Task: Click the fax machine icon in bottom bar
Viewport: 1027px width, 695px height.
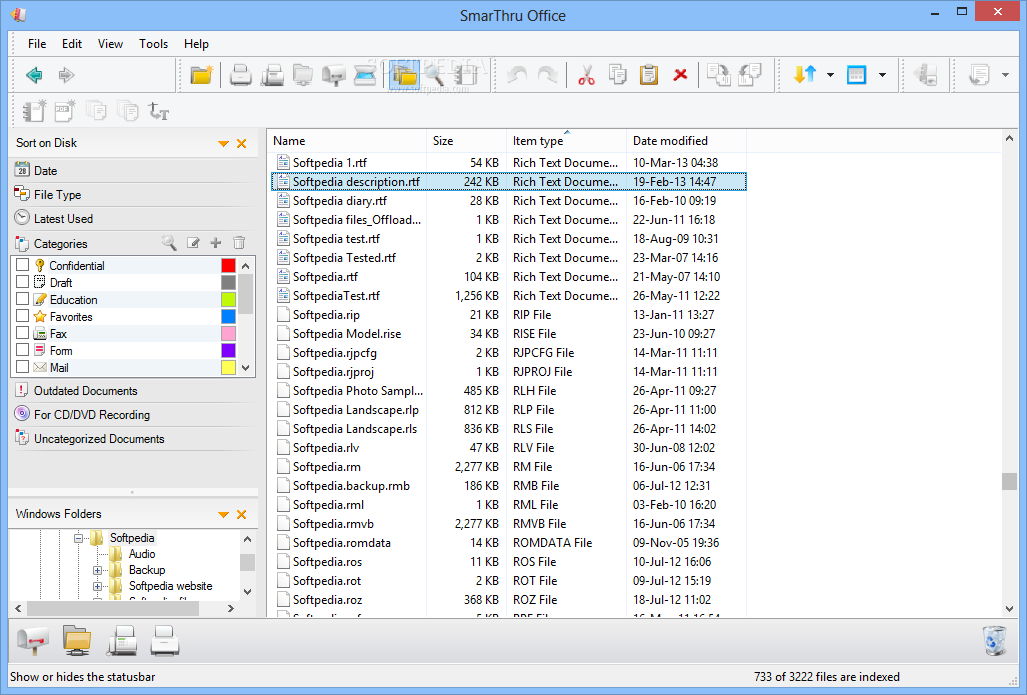Action: pos(122,640)
